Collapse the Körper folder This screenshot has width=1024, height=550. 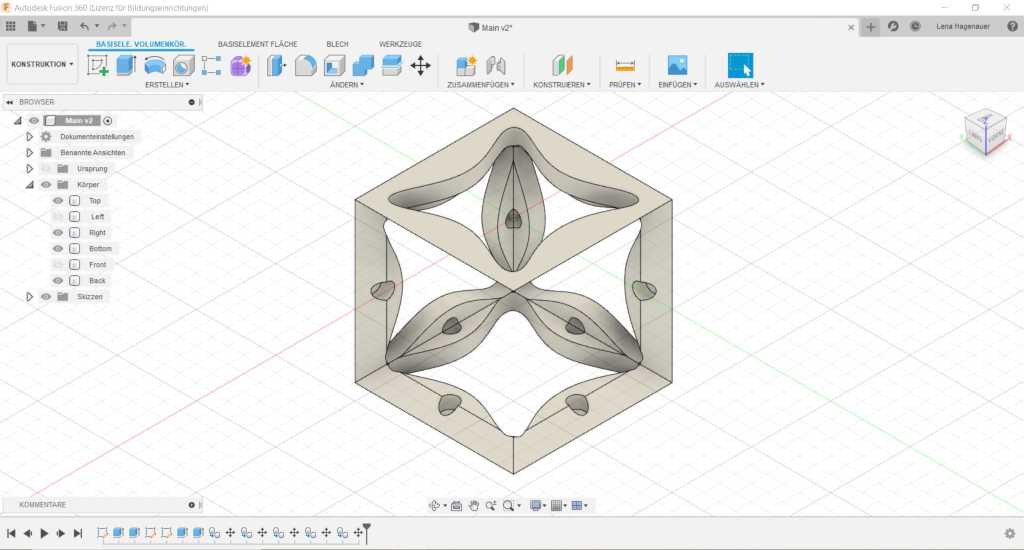click(x=29, y=184)
